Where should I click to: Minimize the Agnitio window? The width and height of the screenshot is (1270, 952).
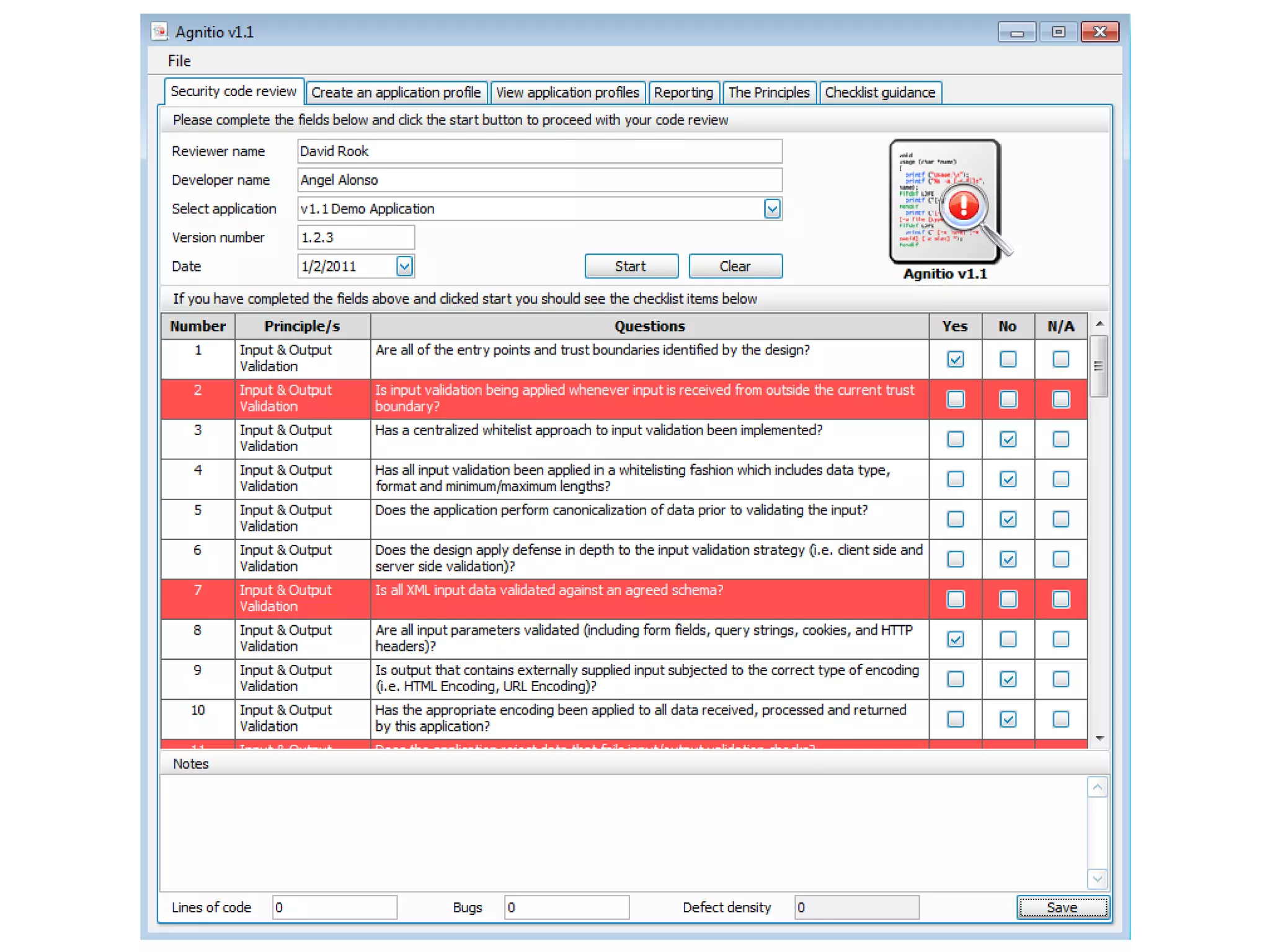point(1016,32)
